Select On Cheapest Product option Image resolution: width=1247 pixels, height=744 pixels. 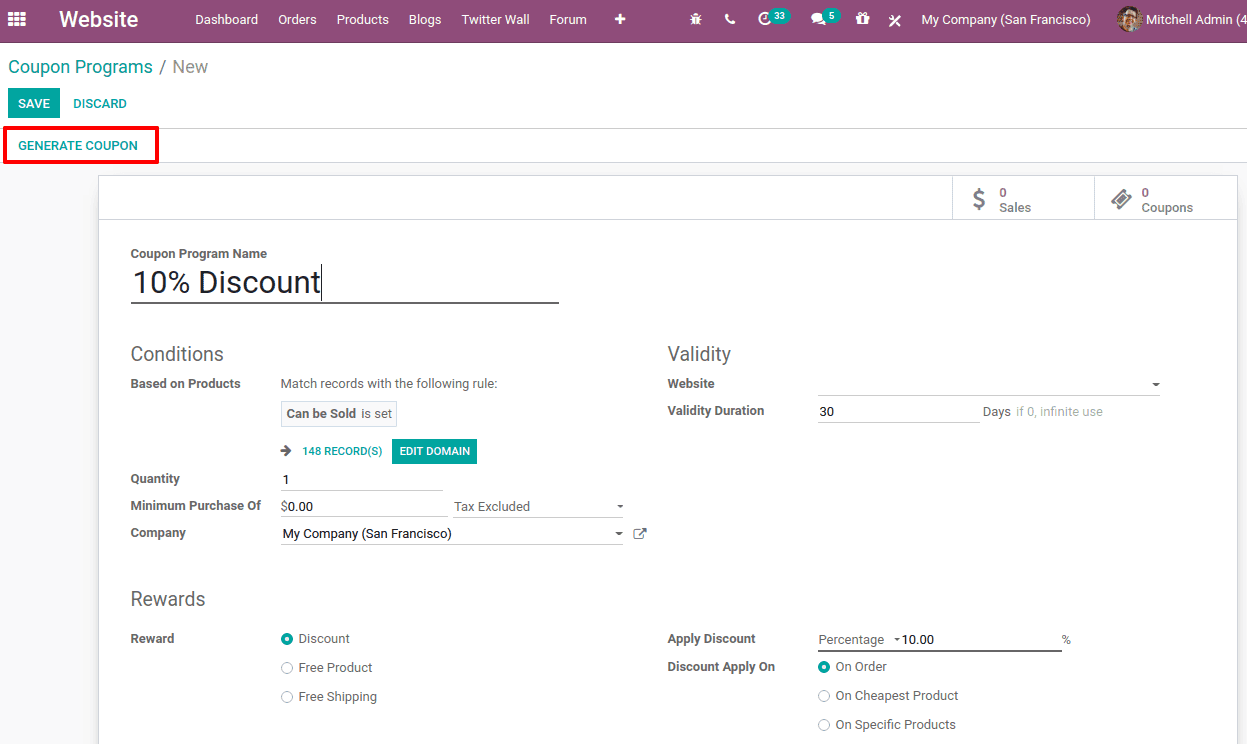[x=824, y=696]
